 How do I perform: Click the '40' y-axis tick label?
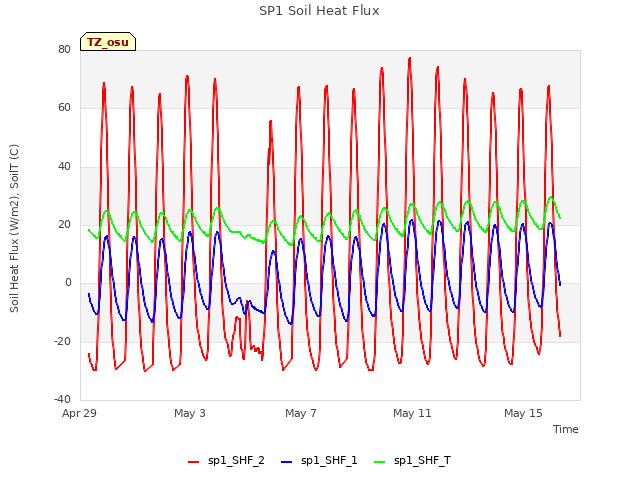coord(64,167)
